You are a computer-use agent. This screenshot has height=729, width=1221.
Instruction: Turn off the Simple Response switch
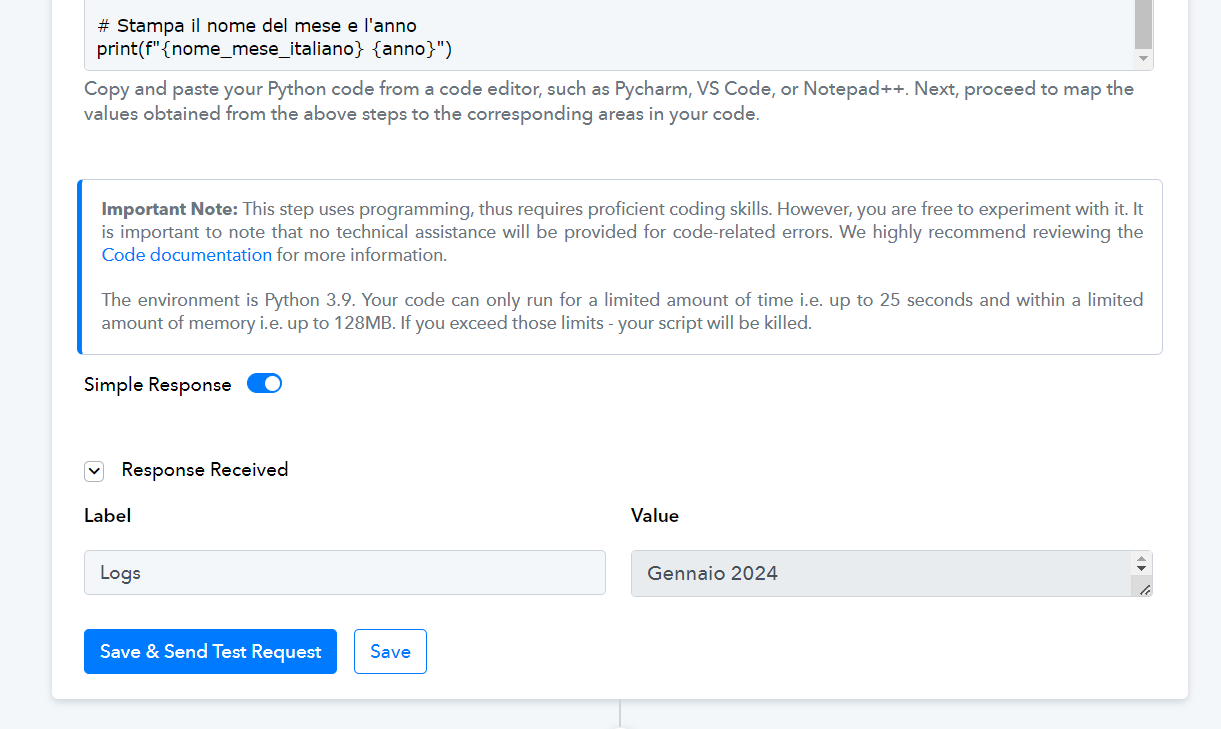[x=265, y=384]
